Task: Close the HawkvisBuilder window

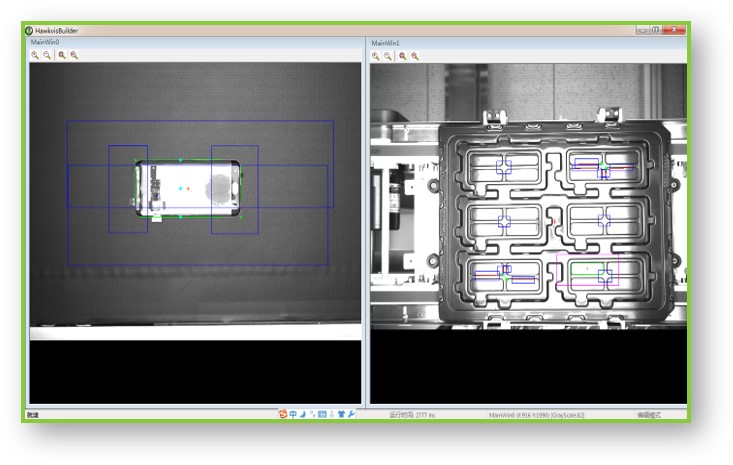Action: [x=674, y=30]
